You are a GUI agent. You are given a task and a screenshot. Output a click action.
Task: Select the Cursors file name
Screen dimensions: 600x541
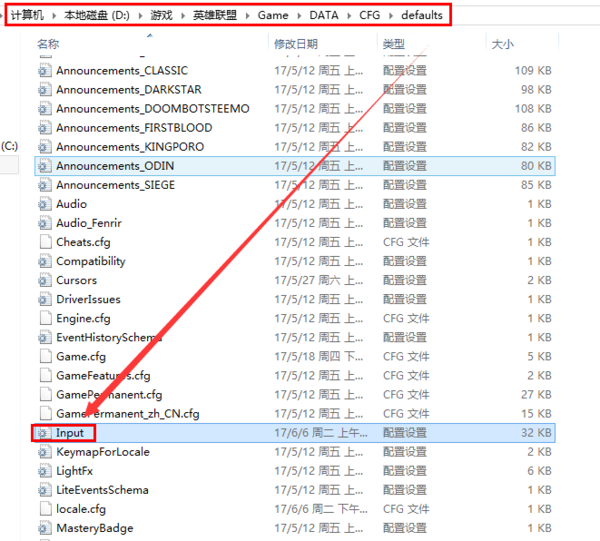coord(77,280)
